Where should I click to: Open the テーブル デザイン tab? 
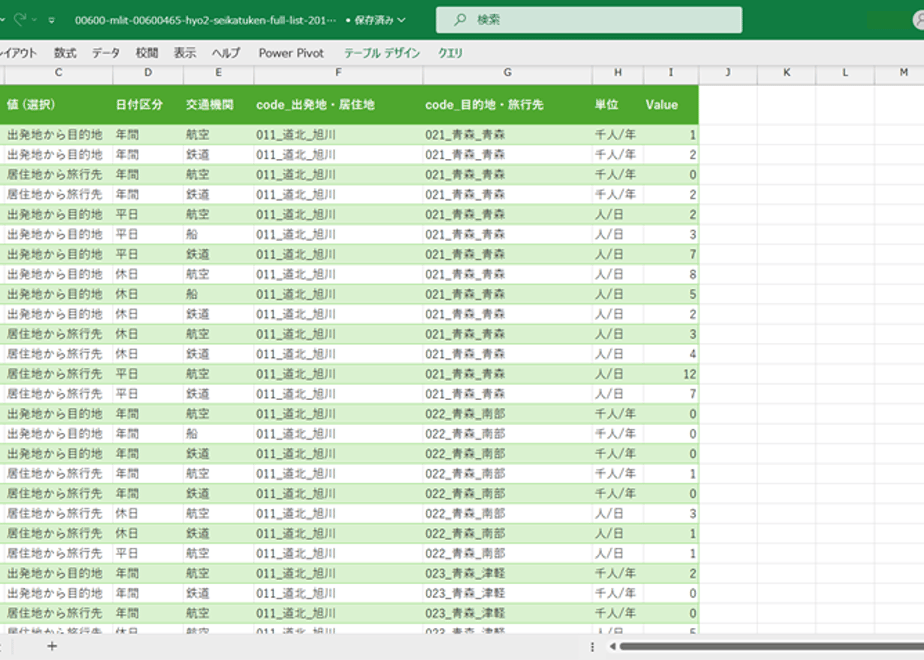coord(382,53)
